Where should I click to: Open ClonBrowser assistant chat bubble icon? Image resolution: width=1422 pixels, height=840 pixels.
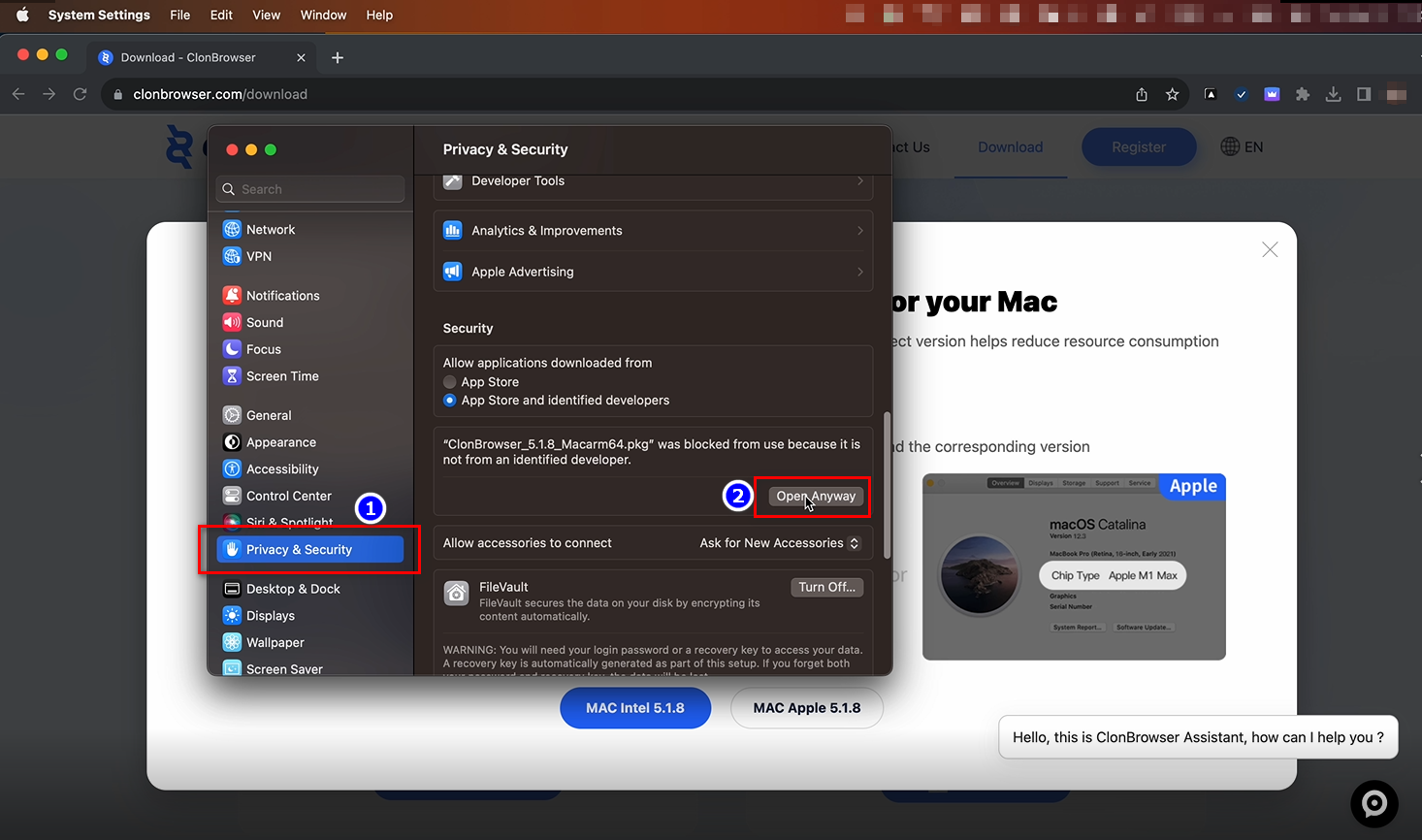coord(1374,803)
